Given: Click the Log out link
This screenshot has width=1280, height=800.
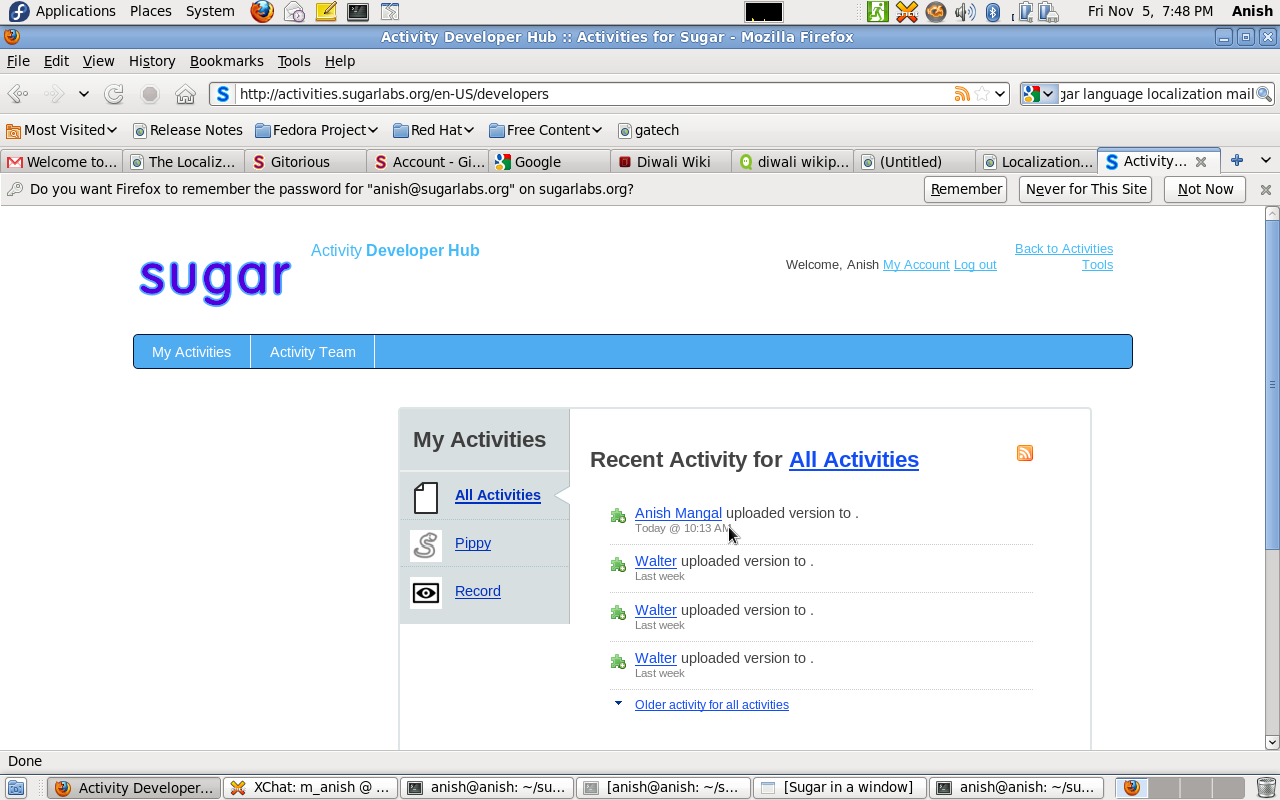Looking at the screenshot, I should 974,265.
